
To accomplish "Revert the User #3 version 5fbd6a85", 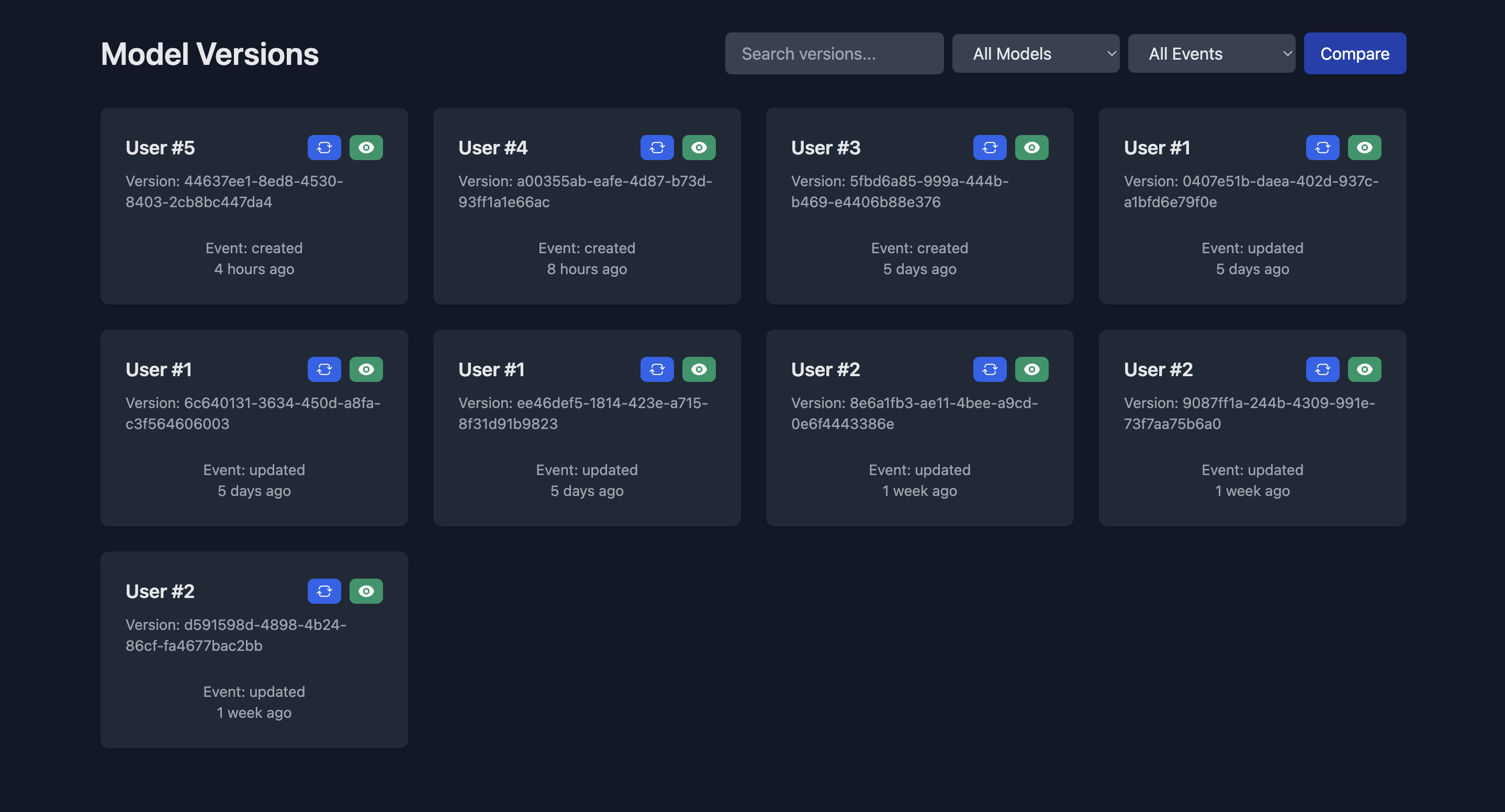I will click(990, 148).
